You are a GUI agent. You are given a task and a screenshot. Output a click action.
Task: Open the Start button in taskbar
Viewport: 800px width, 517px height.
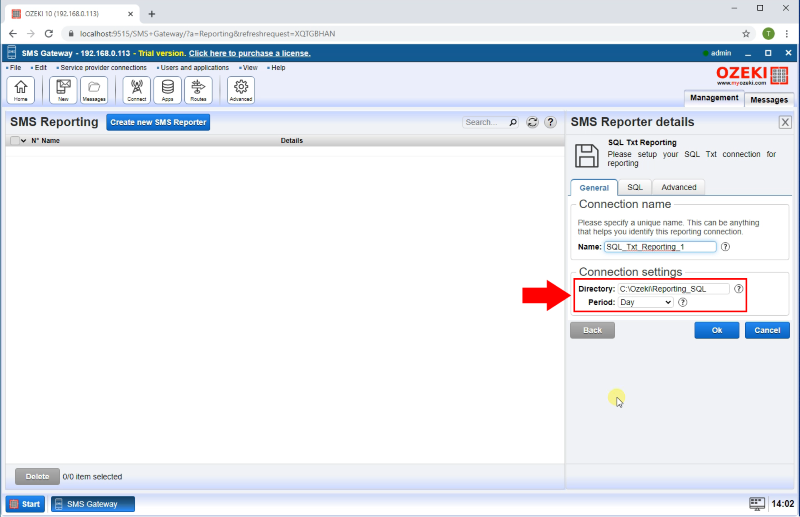click(26, 504)
